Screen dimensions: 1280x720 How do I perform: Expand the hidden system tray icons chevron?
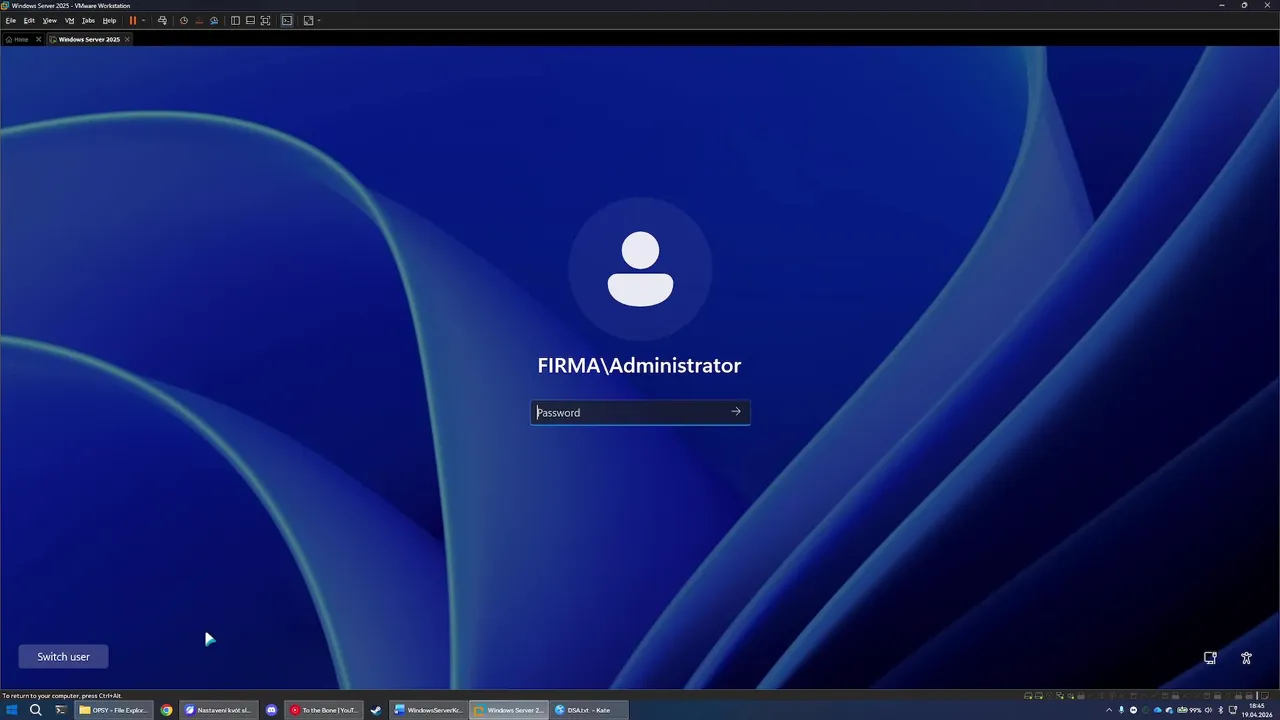click(x=1109, y=710)
